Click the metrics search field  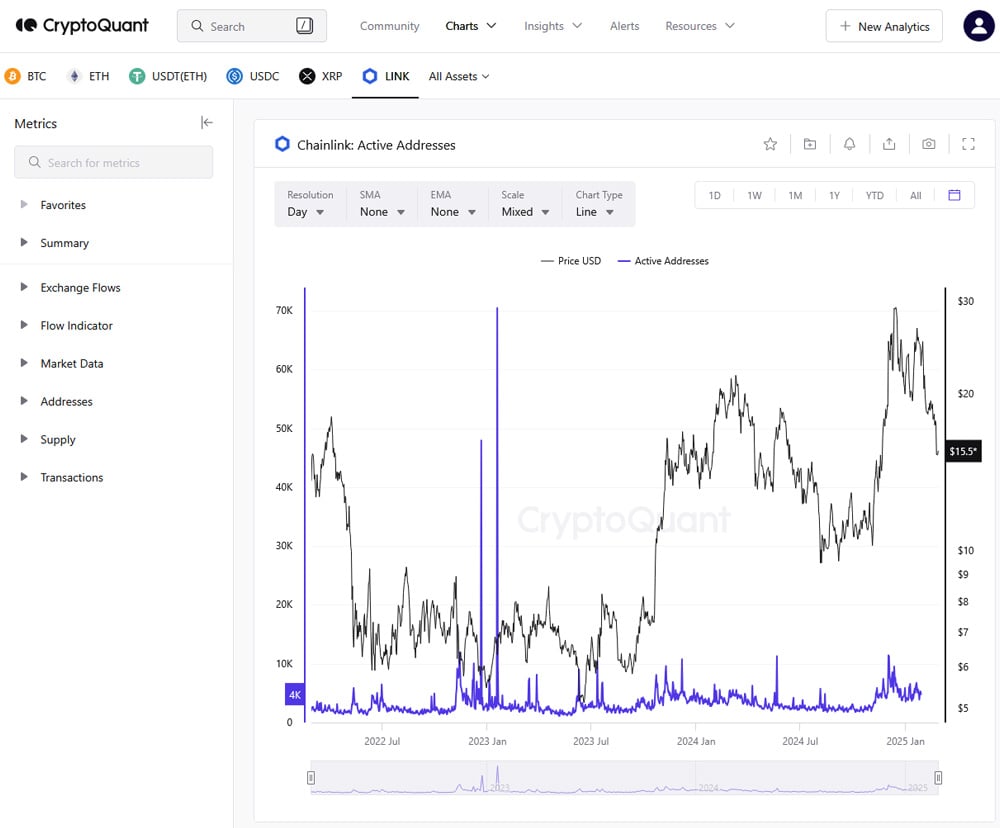pyautogui.click(x=113, y=161)
